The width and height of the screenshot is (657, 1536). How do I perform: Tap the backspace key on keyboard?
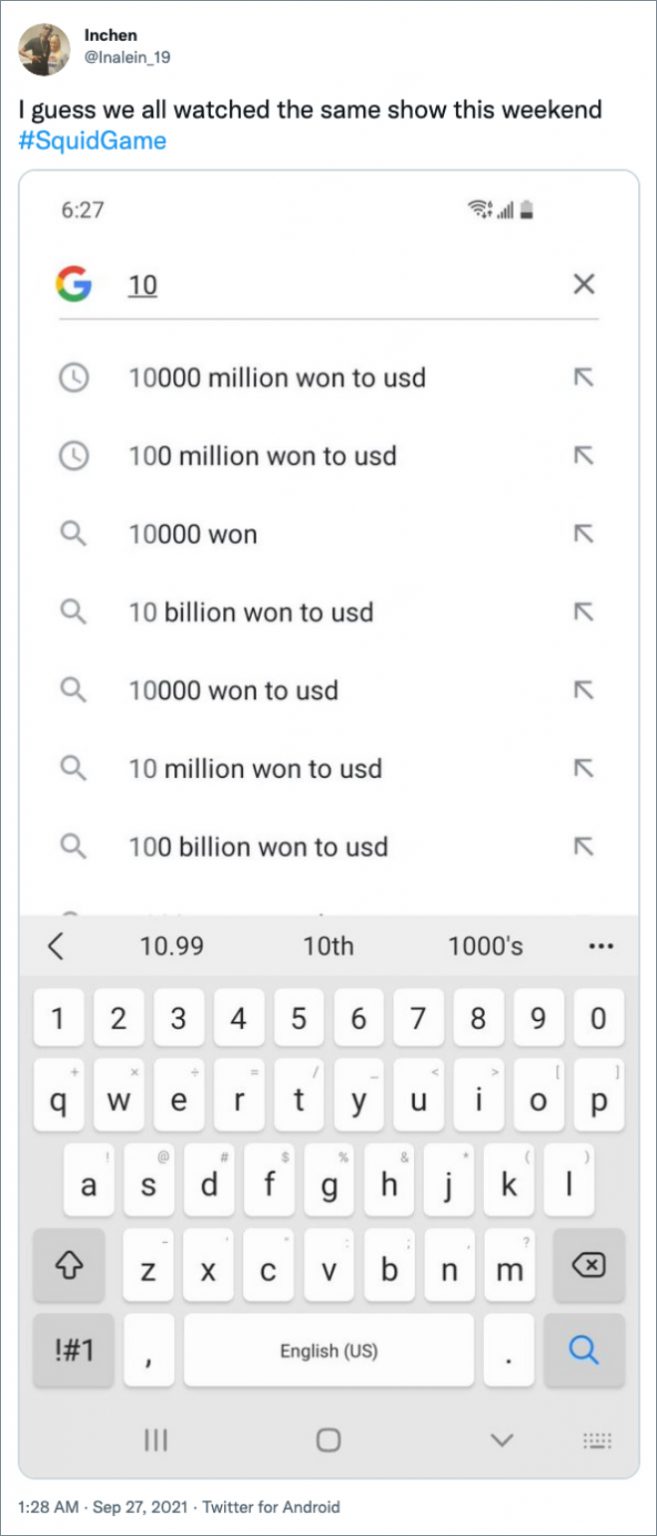[589, 1266]
